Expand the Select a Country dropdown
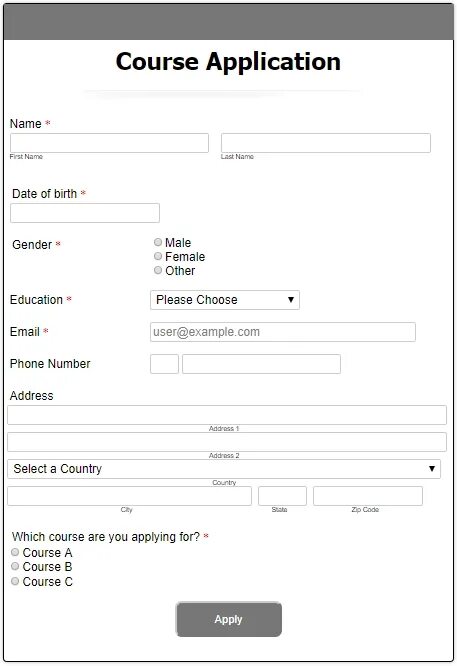The width and height of the screenshot is (457, 666). pos(224,469)
